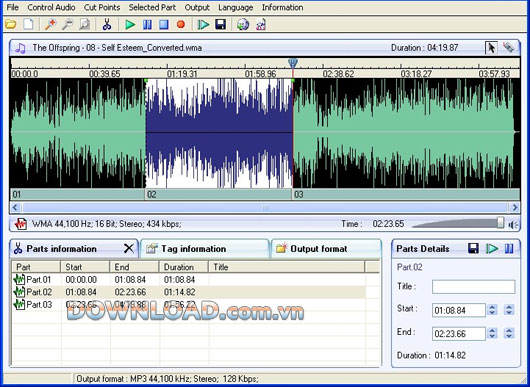Click the purple music note file icon
This screenshot has width=530, height=387.
[x=20, y=48]
